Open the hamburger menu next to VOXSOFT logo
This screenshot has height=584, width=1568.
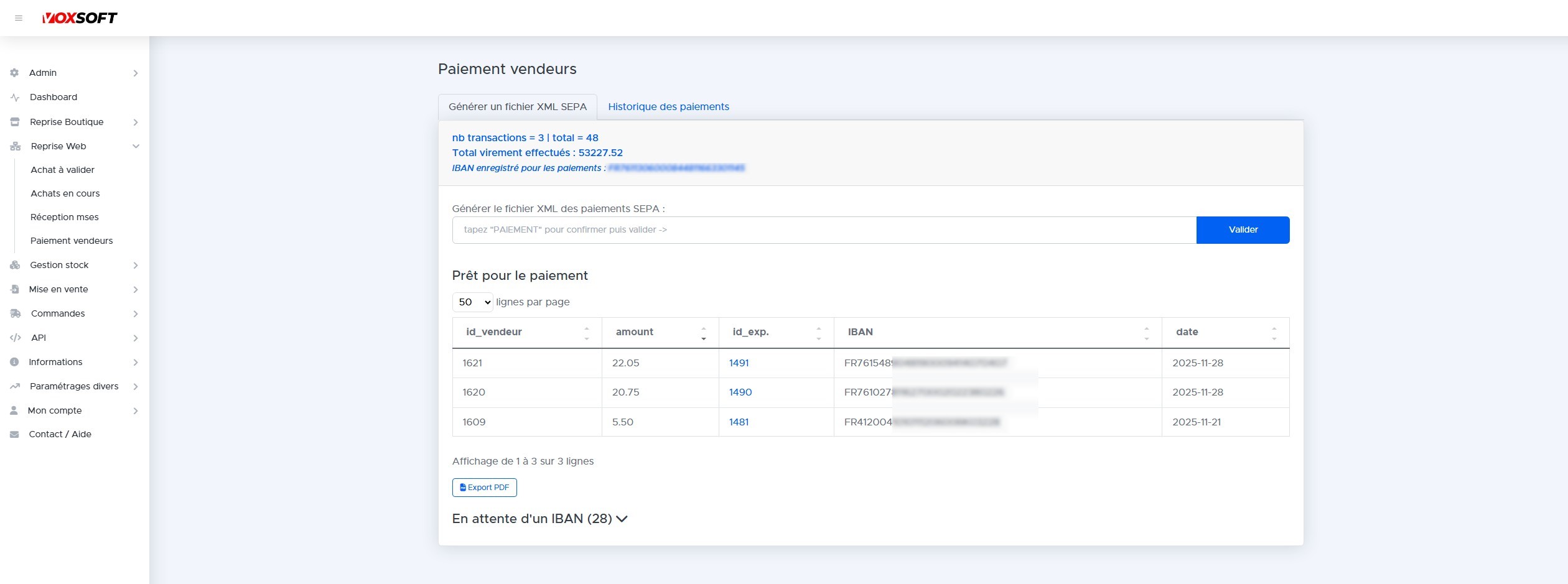(19, 18)
